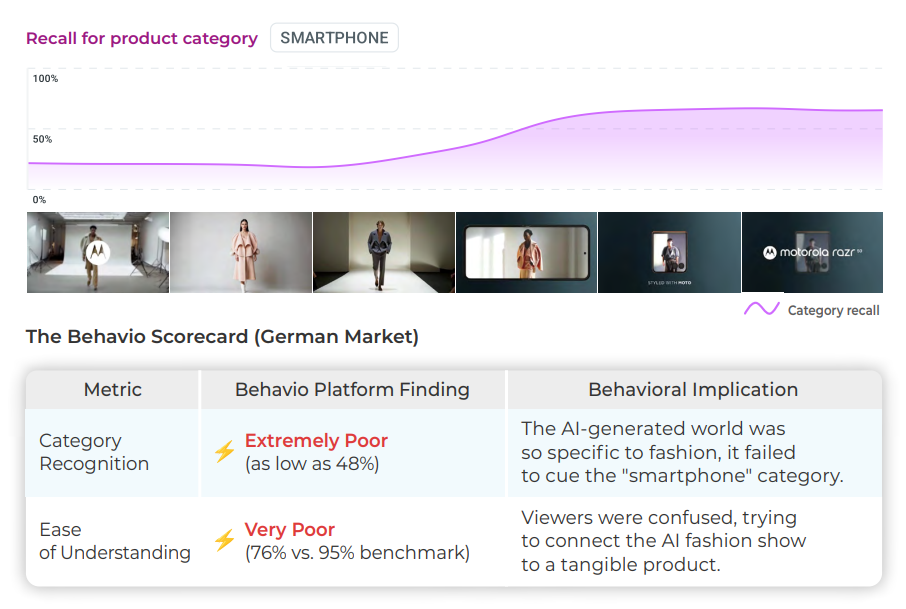Click the Behavioral Implication column header

coord(693,390)
